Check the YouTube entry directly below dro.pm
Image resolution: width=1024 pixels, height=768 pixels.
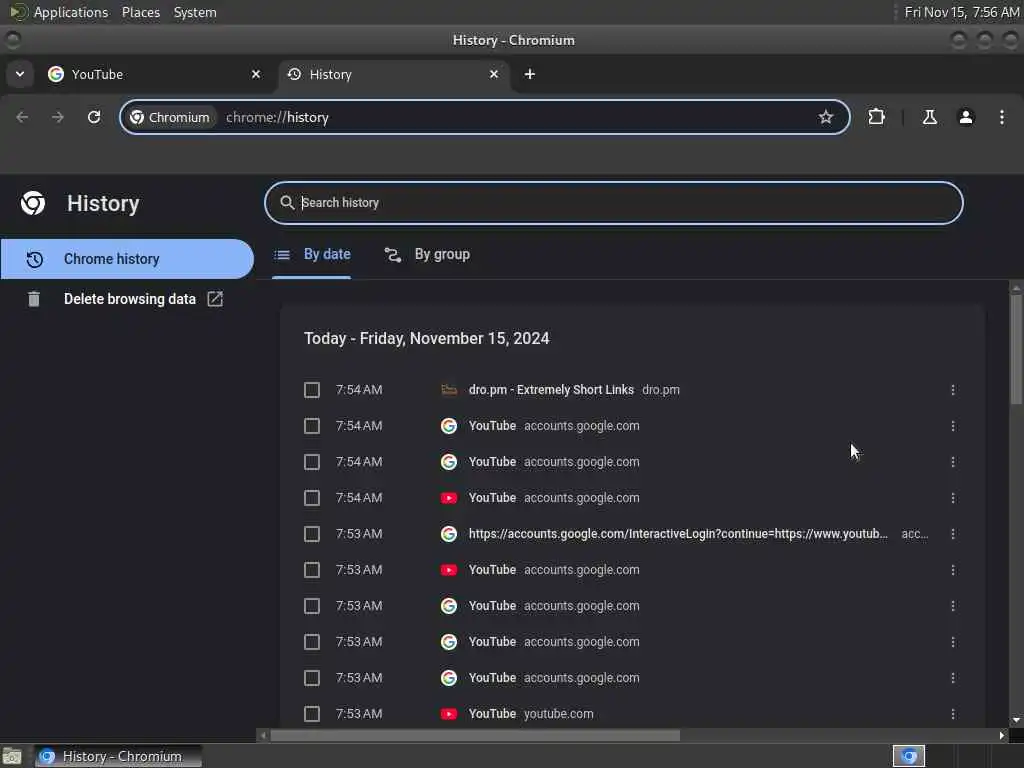312,426
